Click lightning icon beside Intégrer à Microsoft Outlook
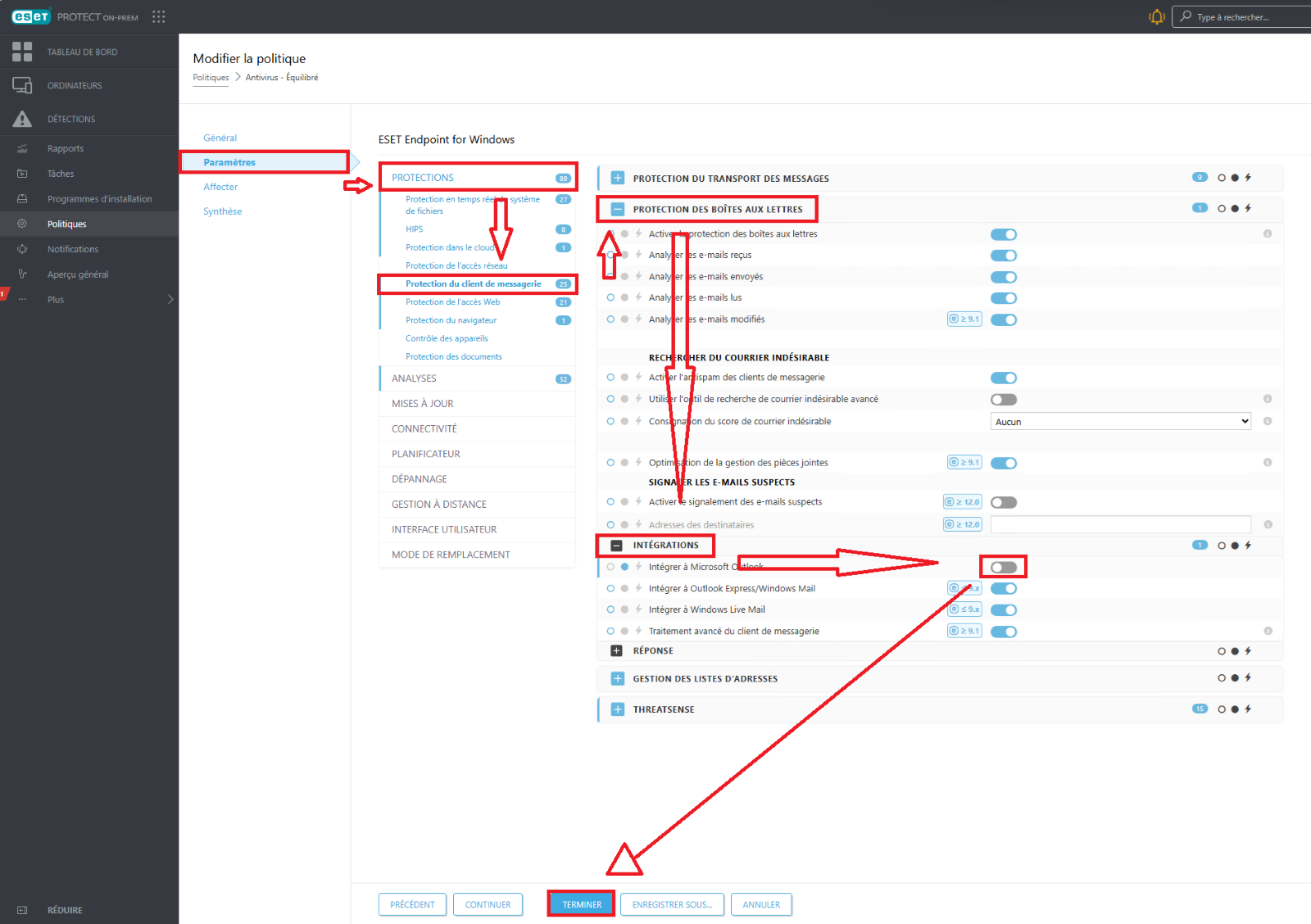 coord(638,567)
